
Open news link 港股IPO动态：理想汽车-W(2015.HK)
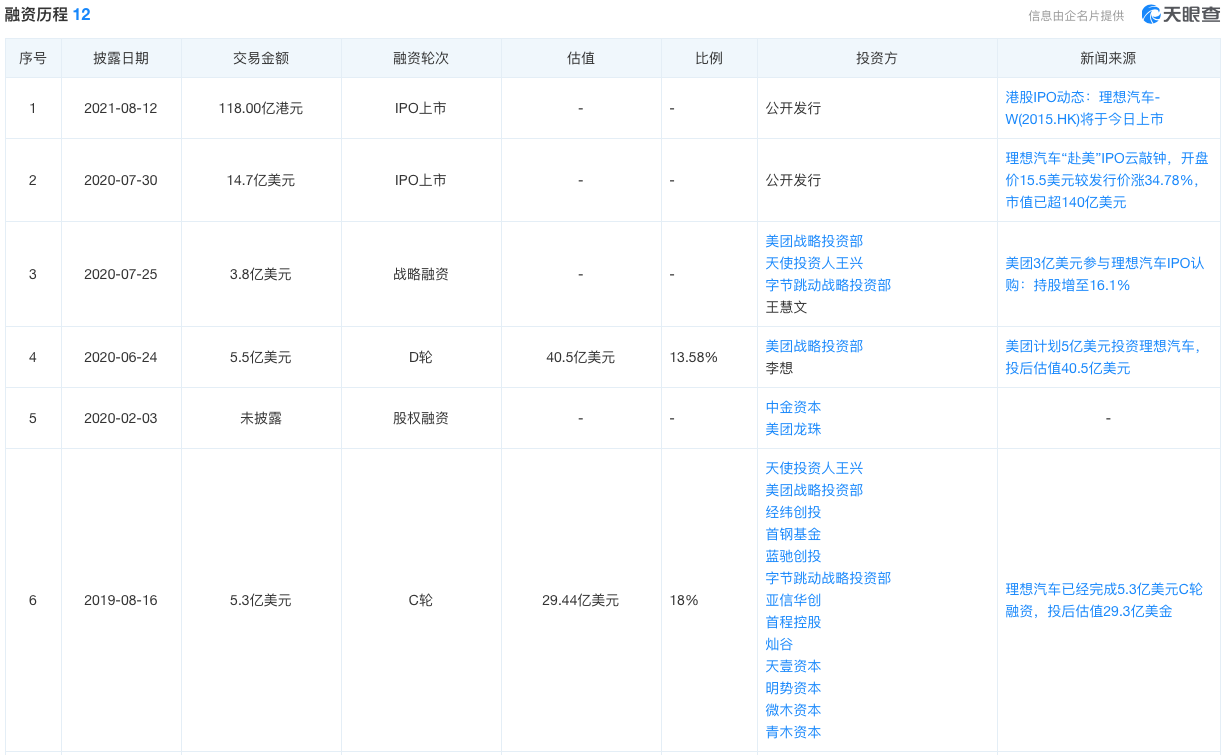tap(1085, 108)
